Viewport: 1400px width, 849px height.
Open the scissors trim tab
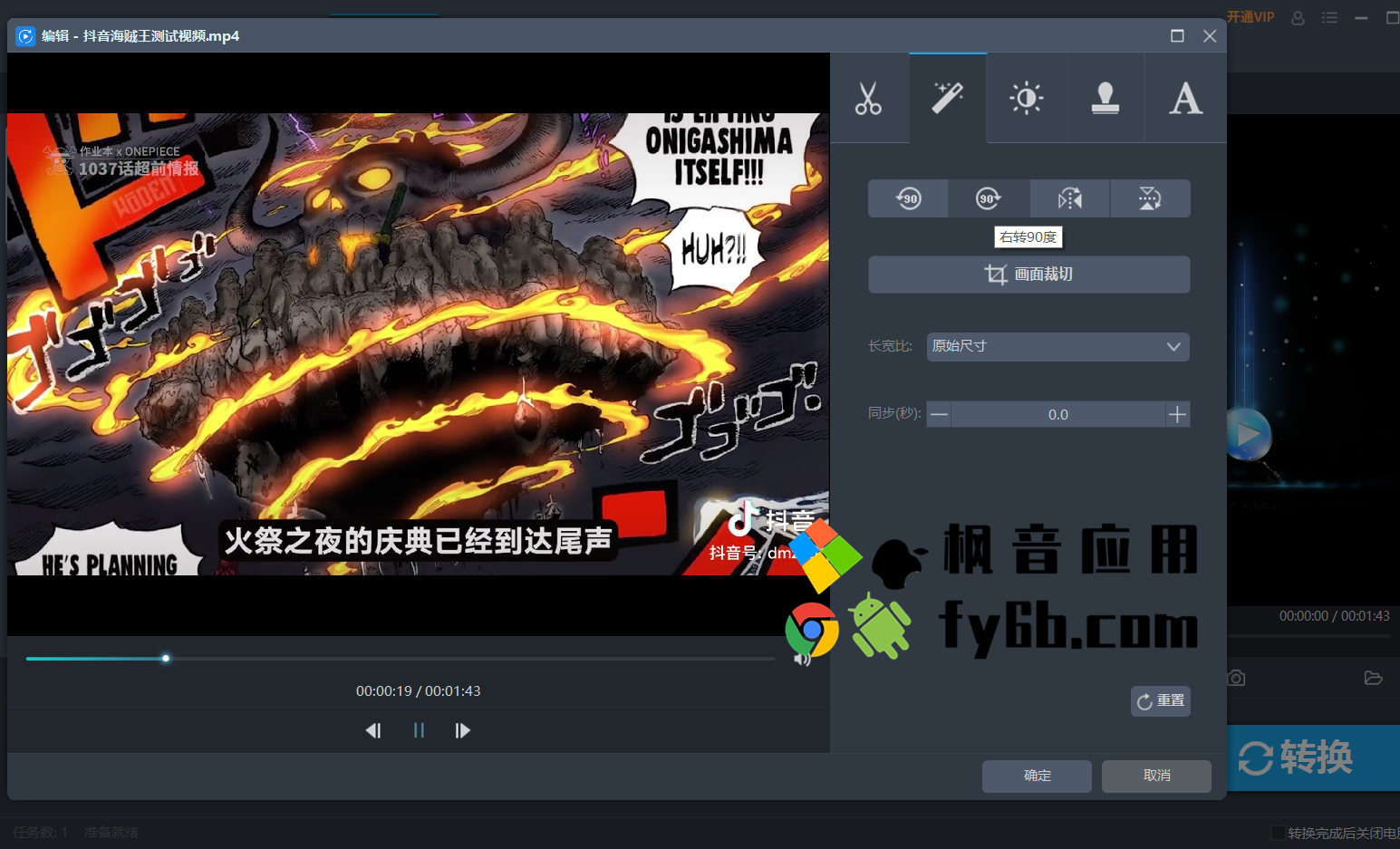[x=869, y=98]
